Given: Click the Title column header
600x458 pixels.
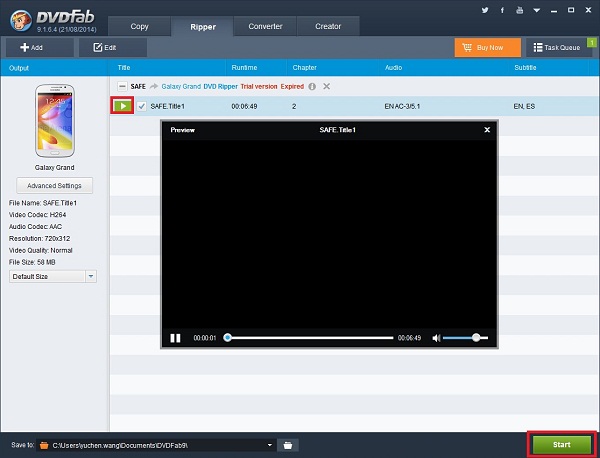Looking at the screenshot, I should (124, 68).
